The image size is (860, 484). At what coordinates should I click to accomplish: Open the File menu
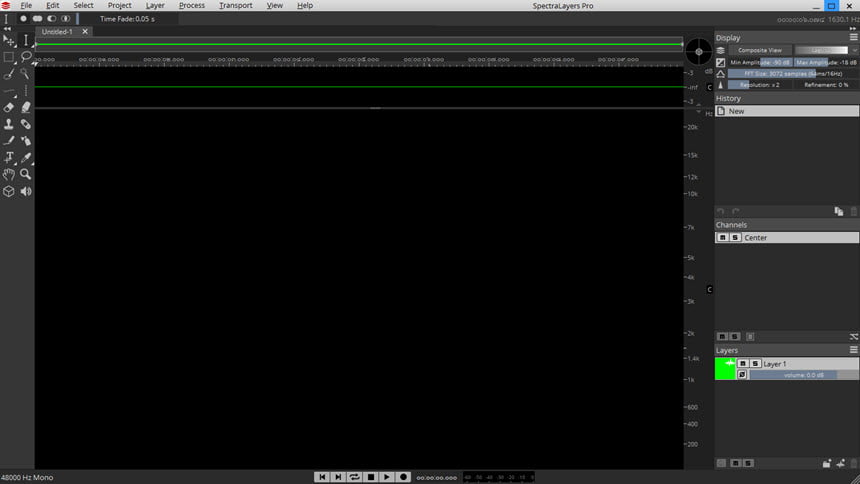point(26,5)
